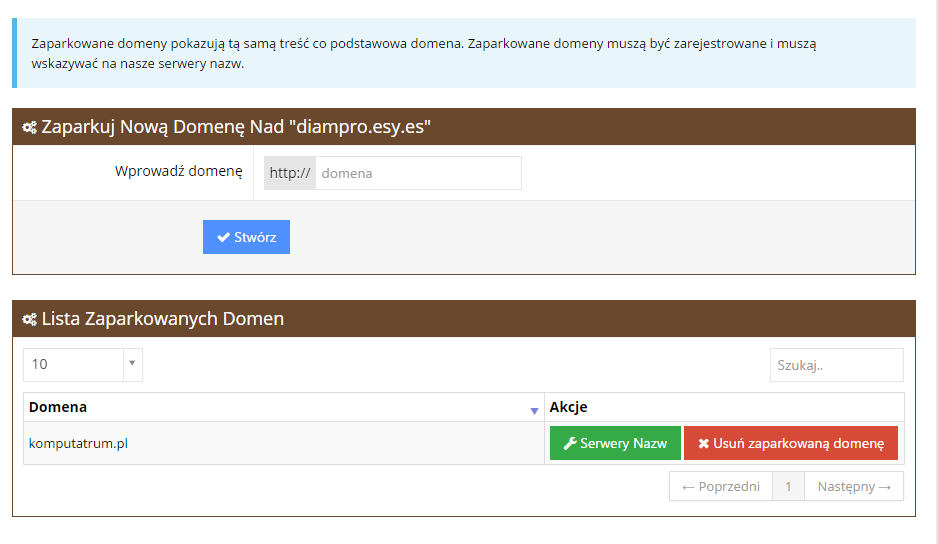Select the entries count box showing 10
The image size is (938, 544).
(x=83, y=364)
